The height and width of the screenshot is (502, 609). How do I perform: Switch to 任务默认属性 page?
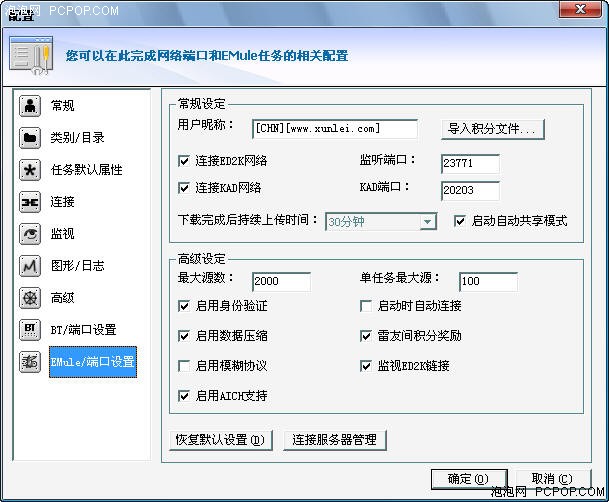tap(87, 170)
